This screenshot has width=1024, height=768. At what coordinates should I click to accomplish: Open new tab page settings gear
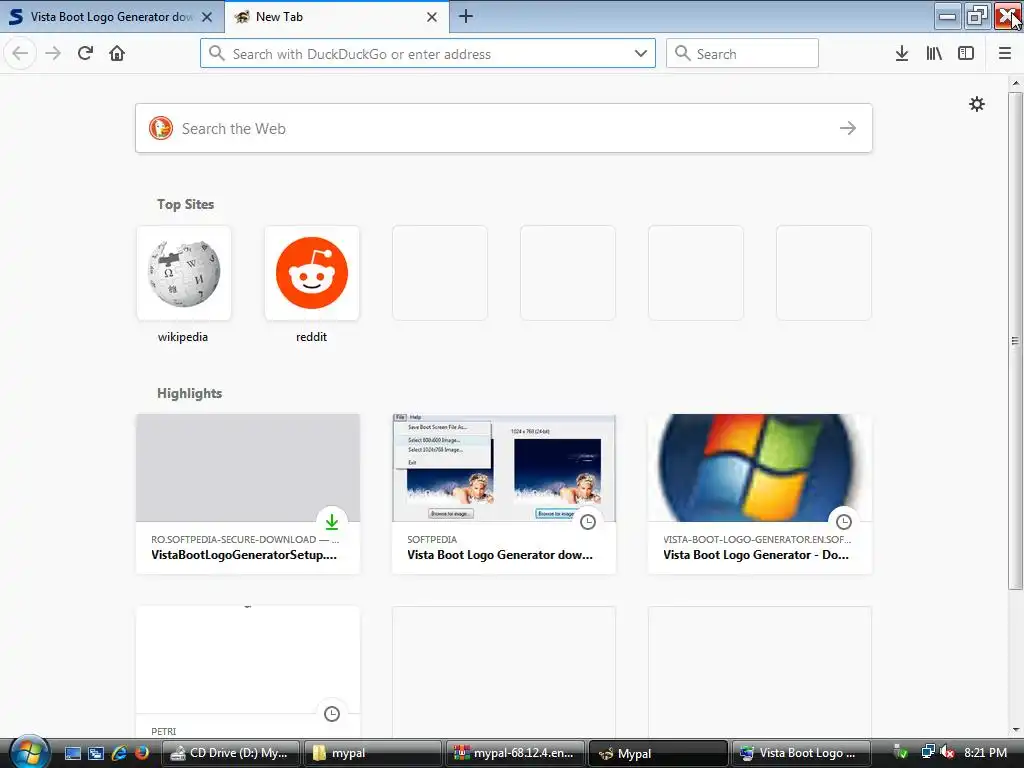coord(977,104)
